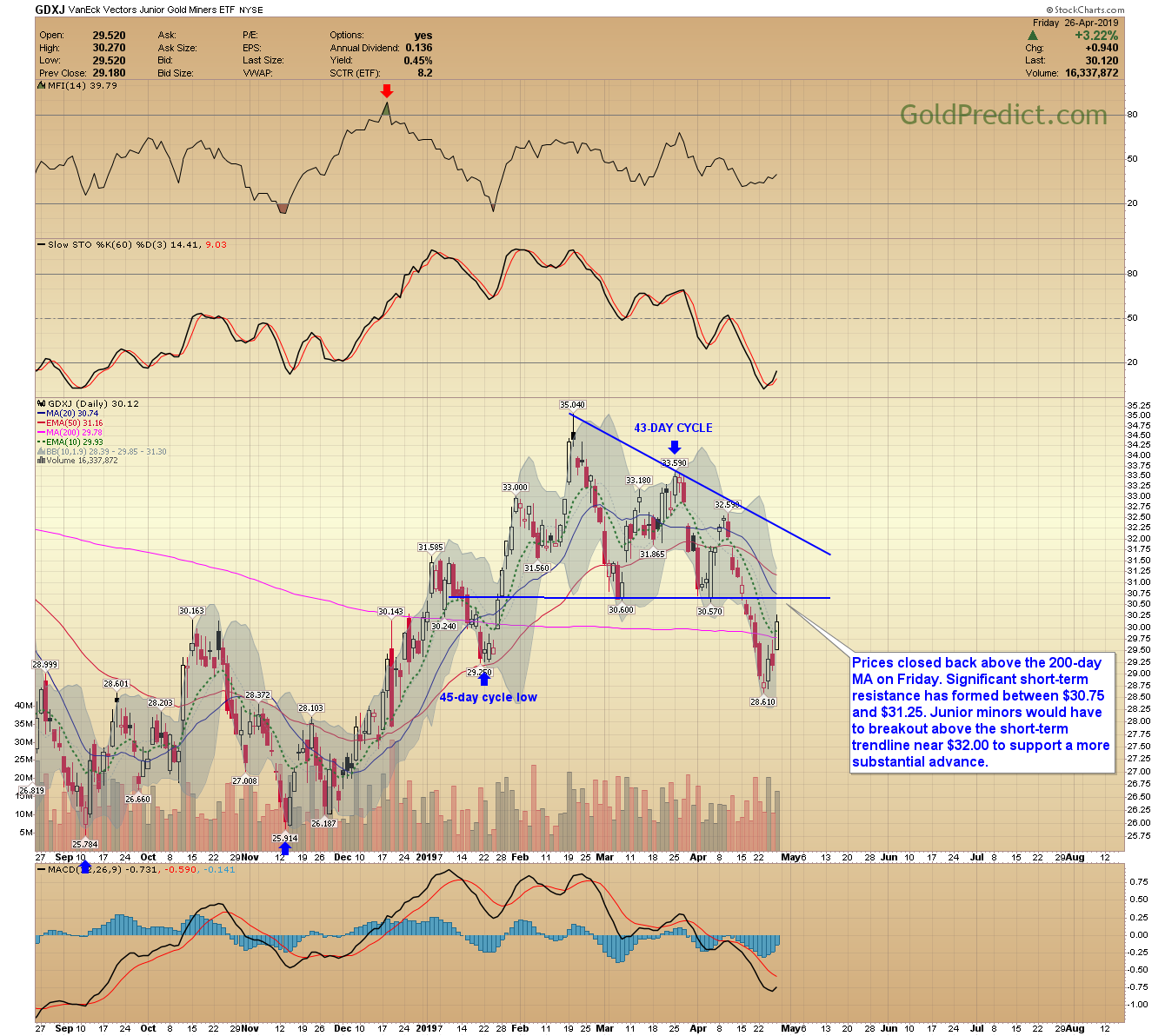Click the 28.610 low price label

tap(762, 702)
